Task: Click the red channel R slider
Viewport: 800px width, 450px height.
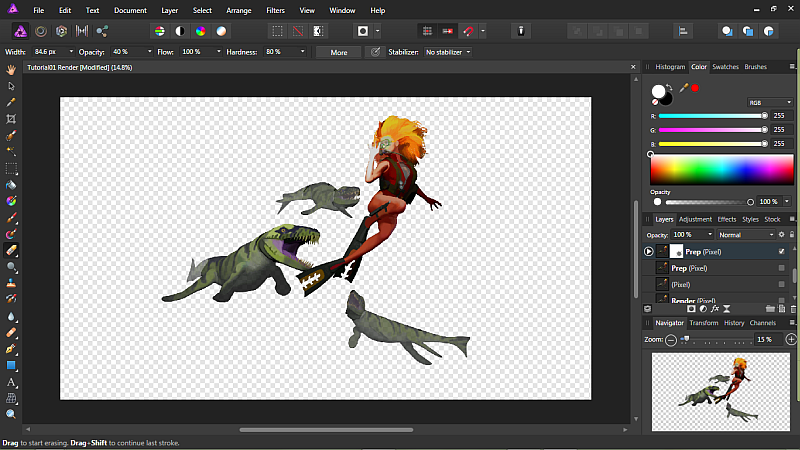Action: point(710,116)
